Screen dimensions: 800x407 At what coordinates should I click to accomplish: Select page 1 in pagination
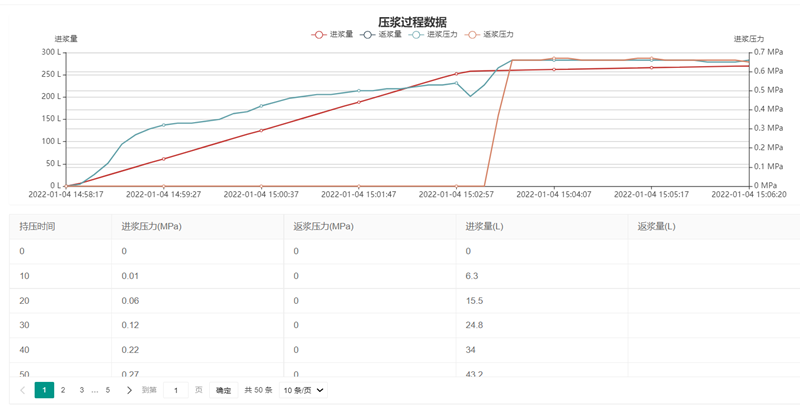pyautogui.click(x=44, y=390)
